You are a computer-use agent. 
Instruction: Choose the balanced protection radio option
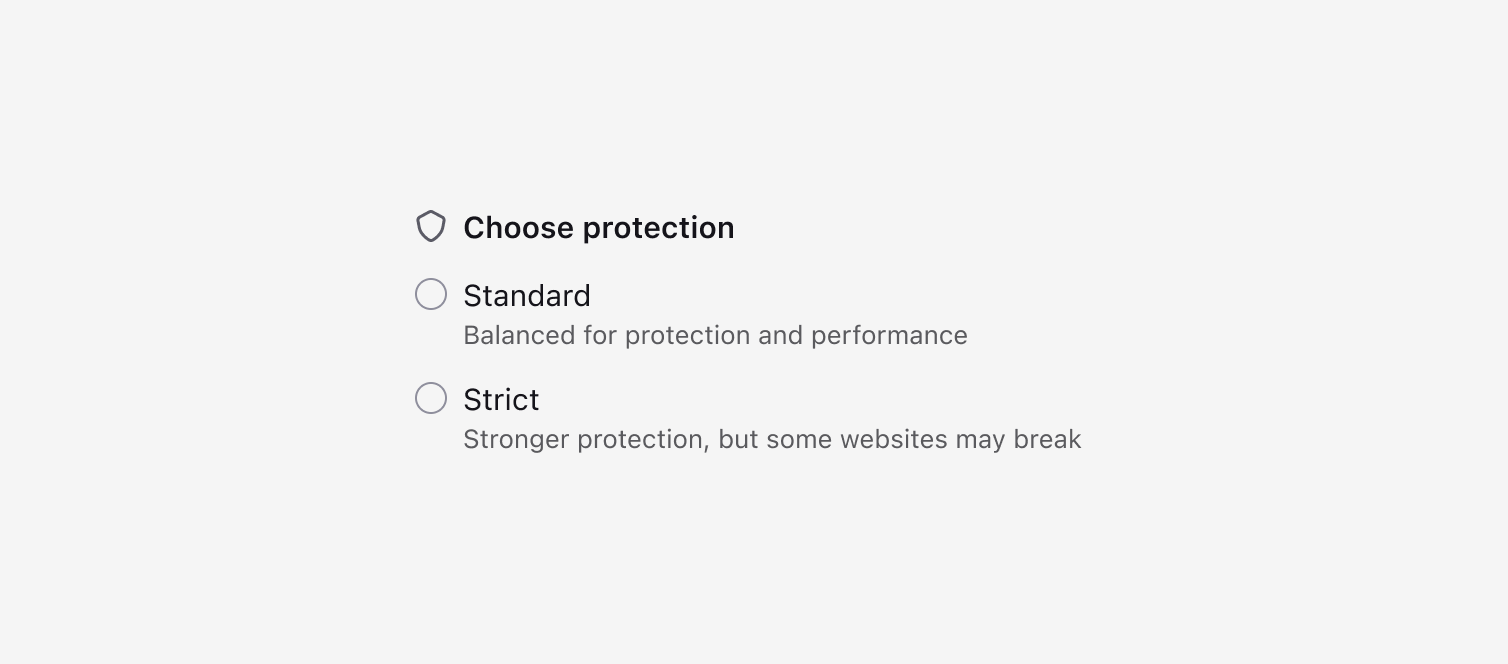[431, 295]
